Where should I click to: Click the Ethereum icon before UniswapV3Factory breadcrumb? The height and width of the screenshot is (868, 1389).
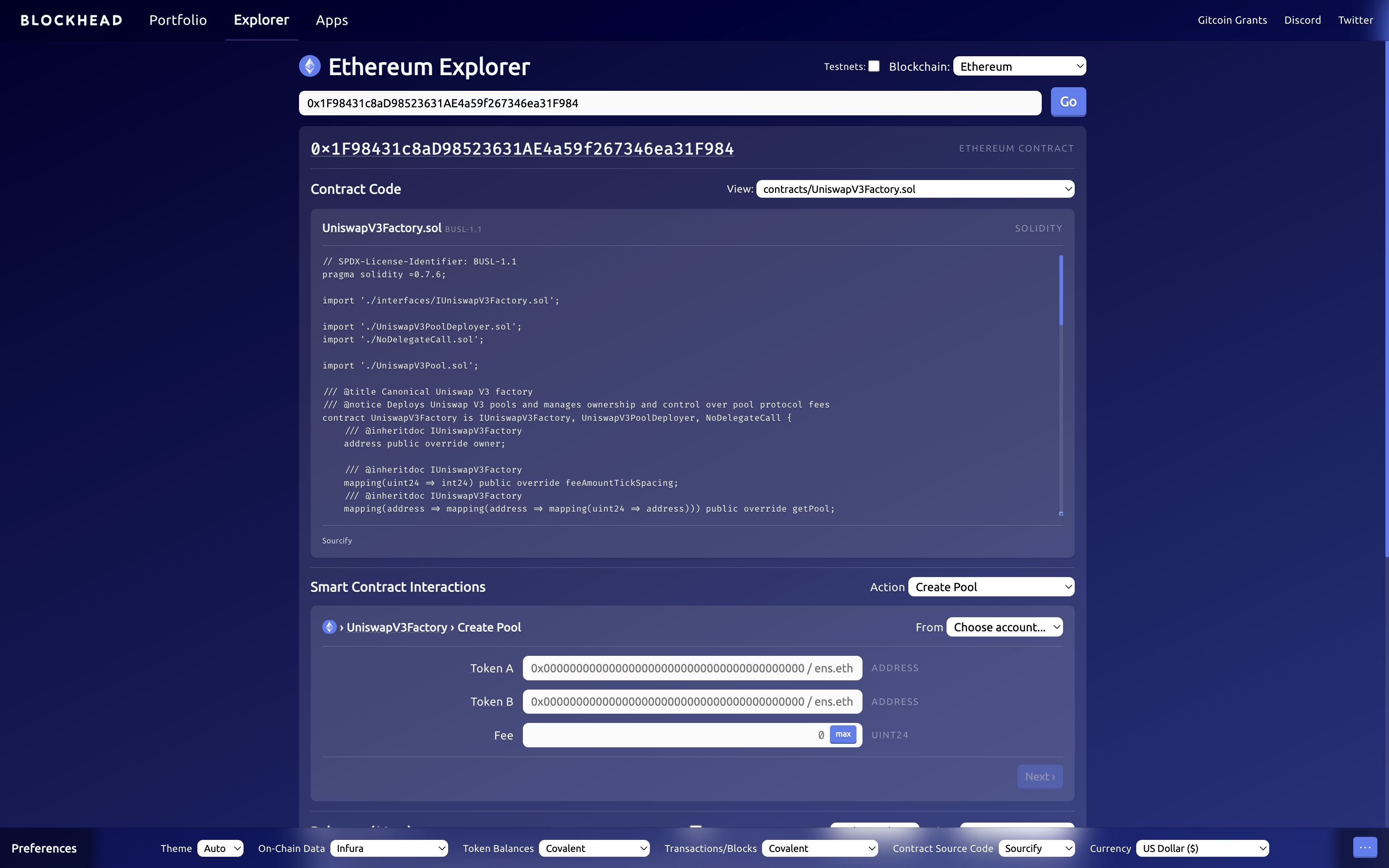(330, 627)
